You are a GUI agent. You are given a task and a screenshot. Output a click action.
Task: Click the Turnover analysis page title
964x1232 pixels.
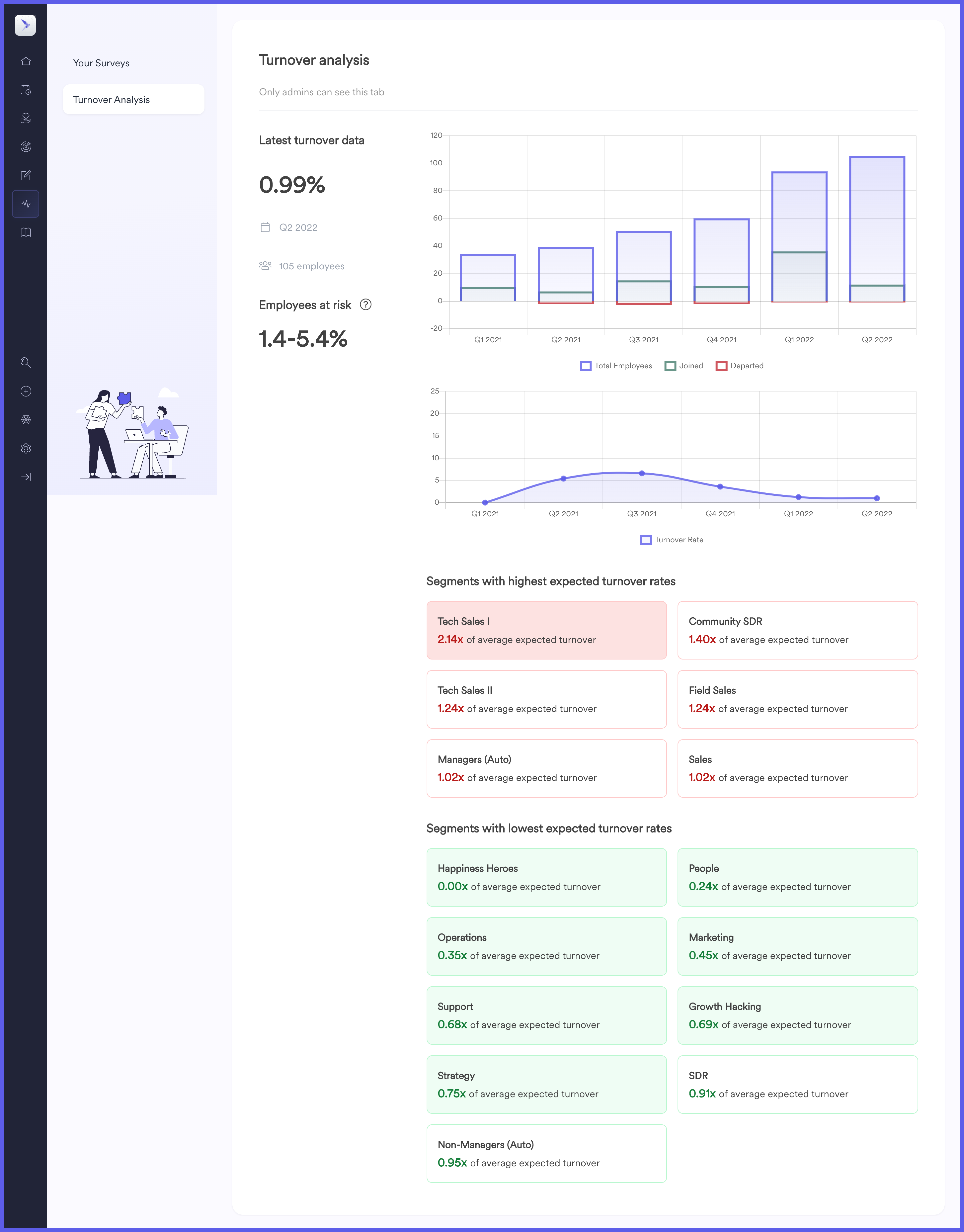314,60
